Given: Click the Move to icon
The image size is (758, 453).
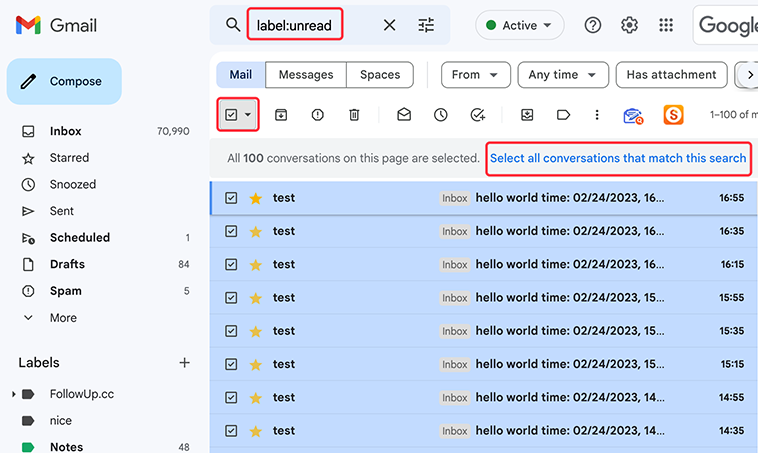Looking at the screenshot, I should click(527, 115).
